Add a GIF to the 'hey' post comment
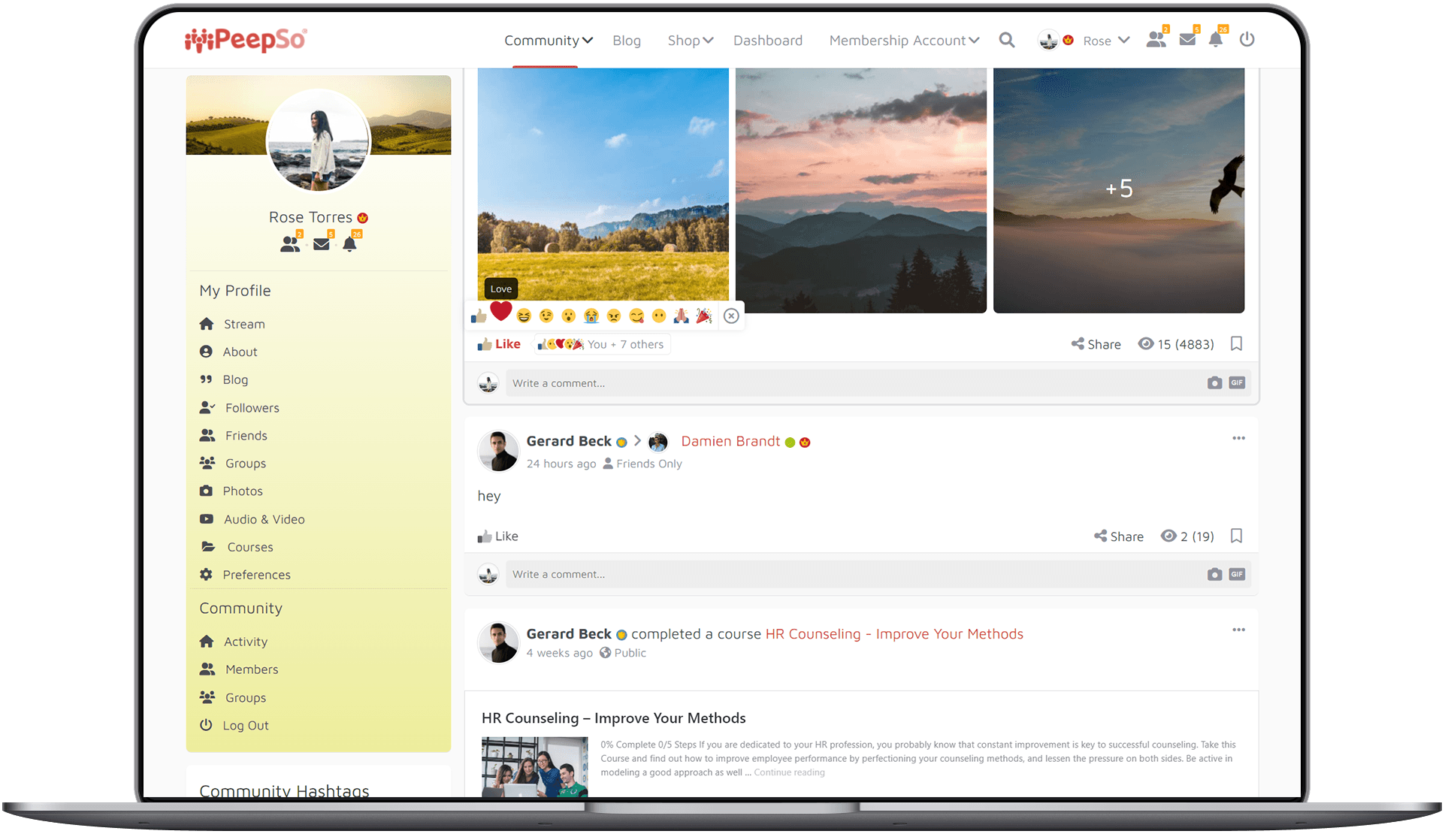The height and width of the screenshot is (840, 1445). tap(1237, 575)
